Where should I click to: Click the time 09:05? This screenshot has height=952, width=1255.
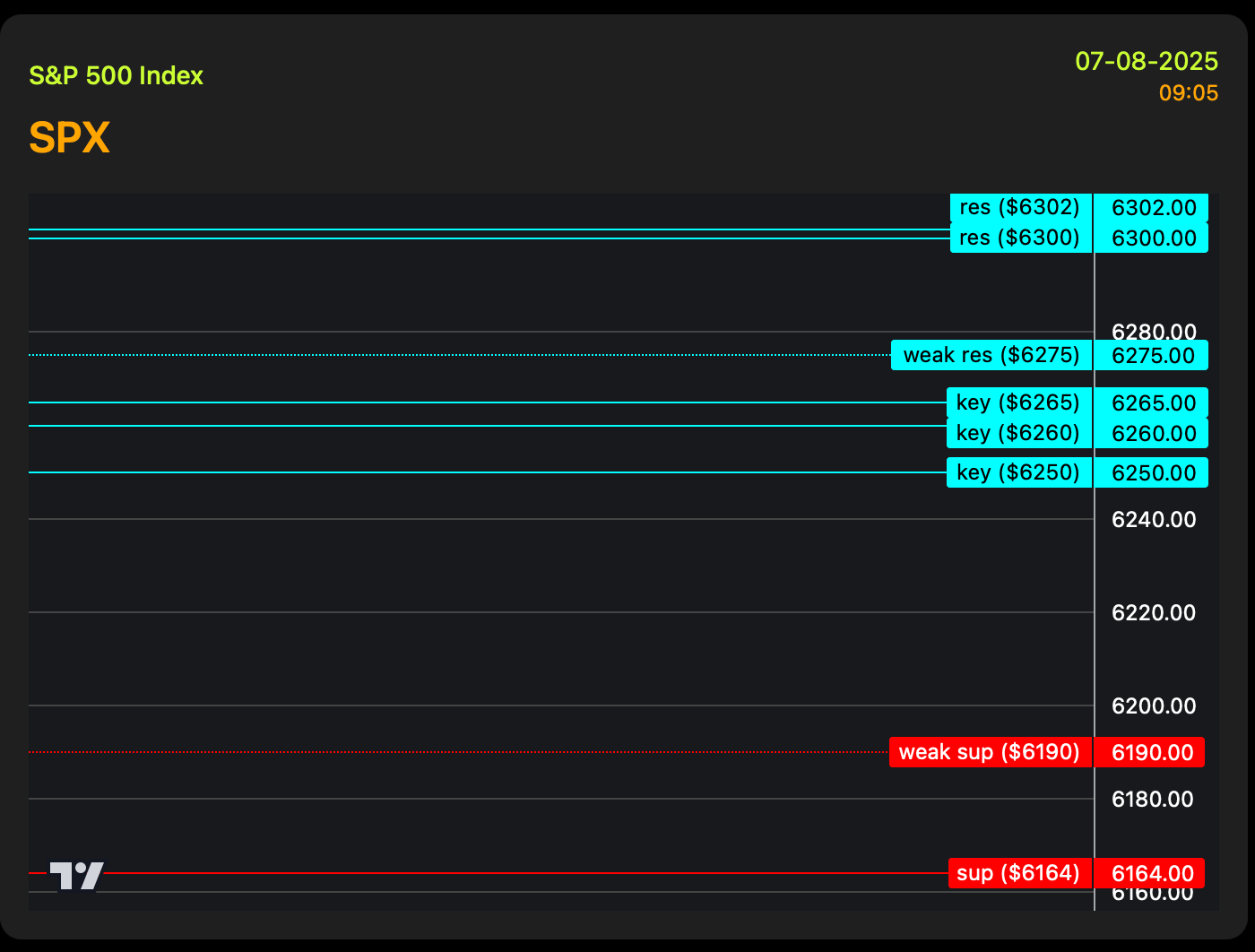(1189, 92)
